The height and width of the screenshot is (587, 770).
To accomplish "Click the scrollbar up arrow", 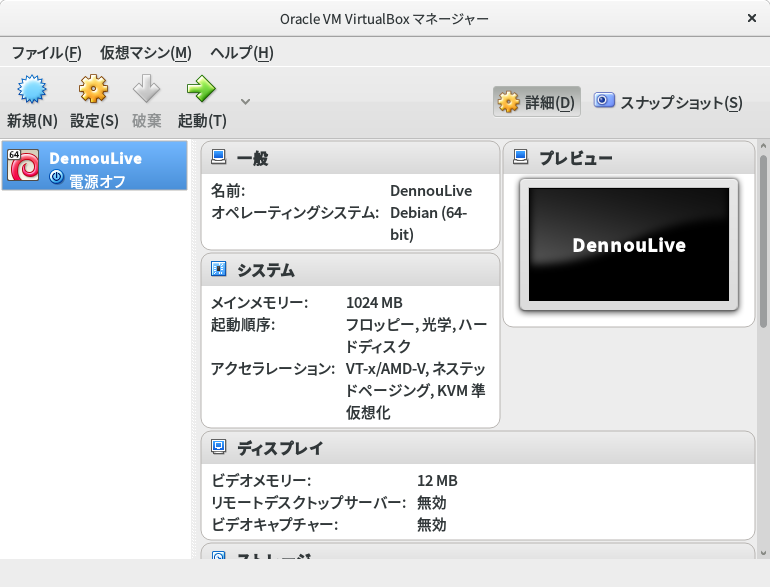I will pyautogui.click(x=763, y=146).
